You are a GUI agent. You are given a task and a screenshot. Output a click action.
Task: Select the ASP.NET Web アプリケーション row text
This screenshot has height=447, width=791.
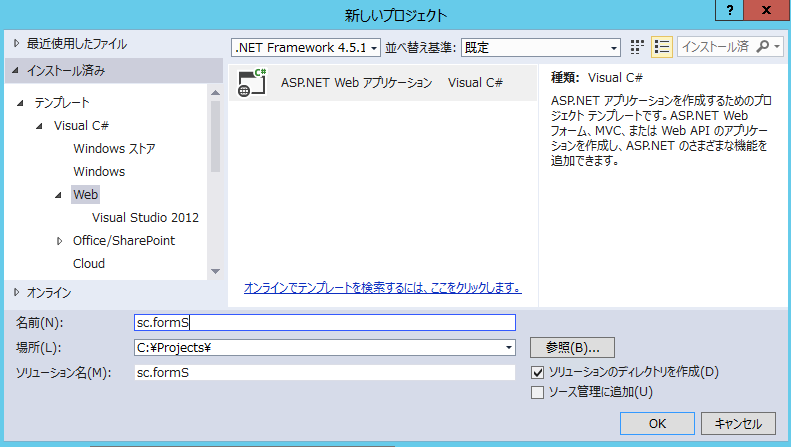[356, 83]
